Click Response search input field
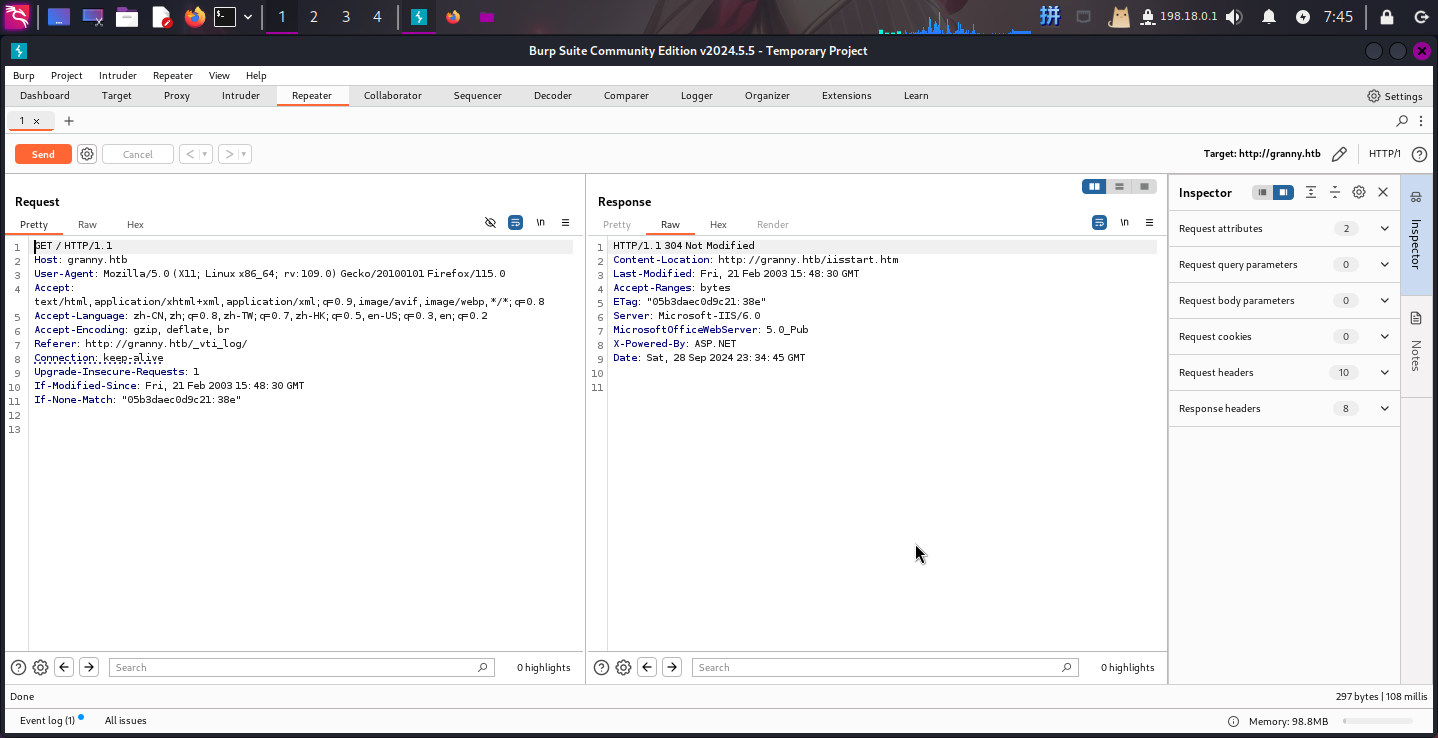Viewport: 1438px width, 738px height. (885, 667)
